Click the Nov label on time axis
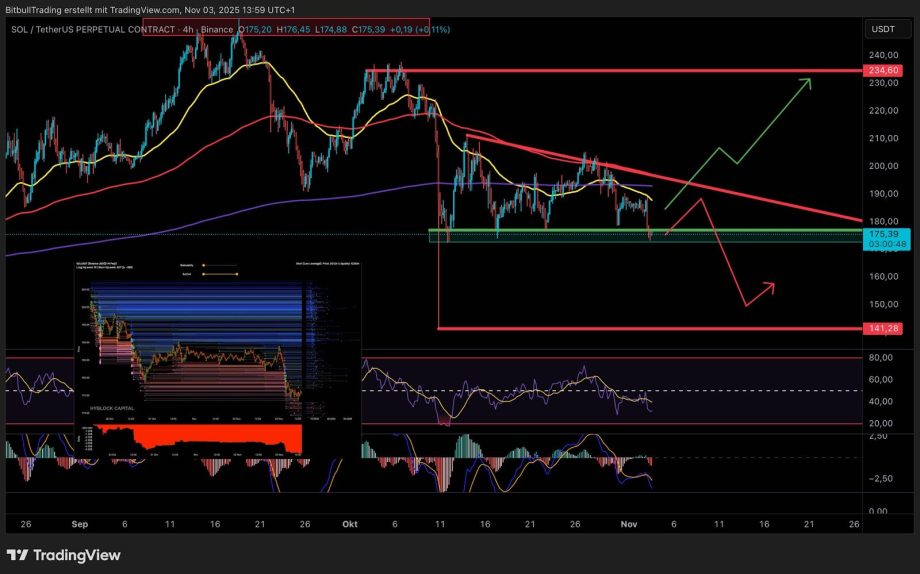 pyautogui.click(x=629, y=524)
